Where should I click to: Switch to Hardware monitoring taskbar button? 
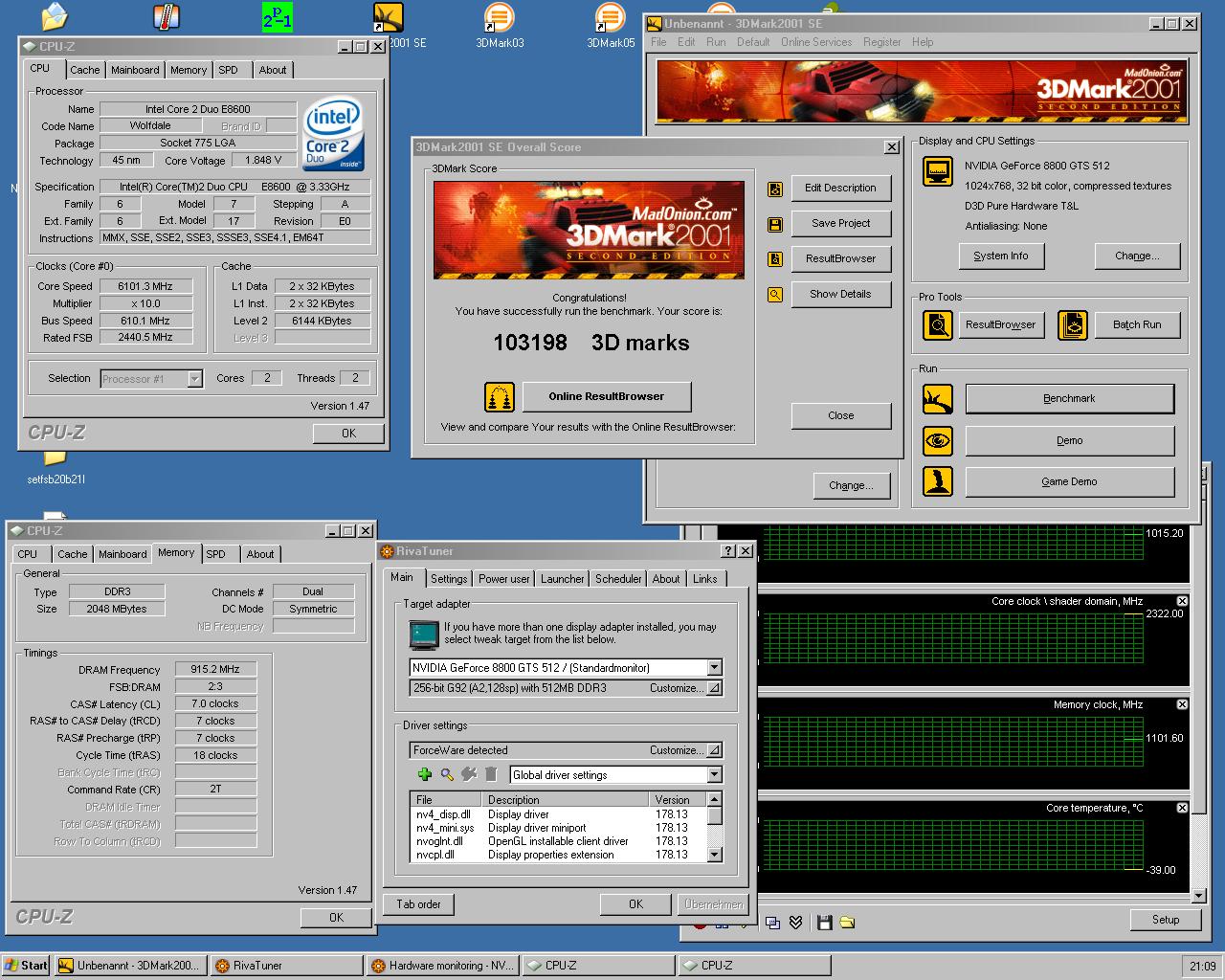[442, 966]
